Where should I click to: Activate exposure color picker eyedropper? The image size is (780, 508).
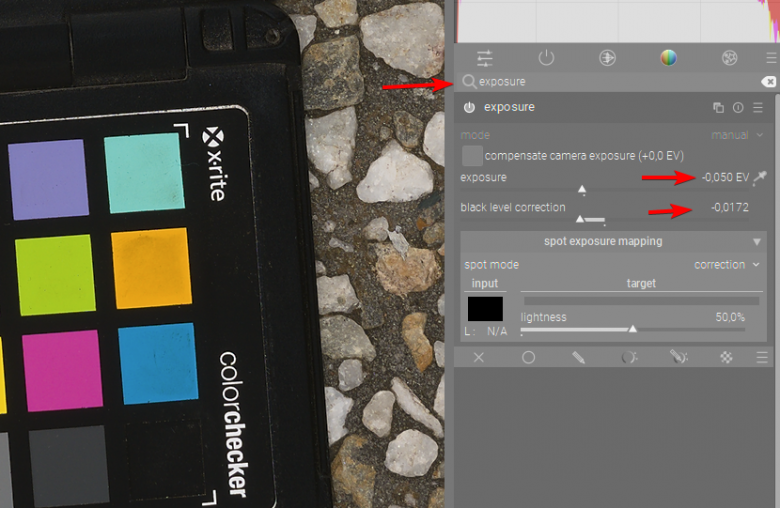coord(760,177)
